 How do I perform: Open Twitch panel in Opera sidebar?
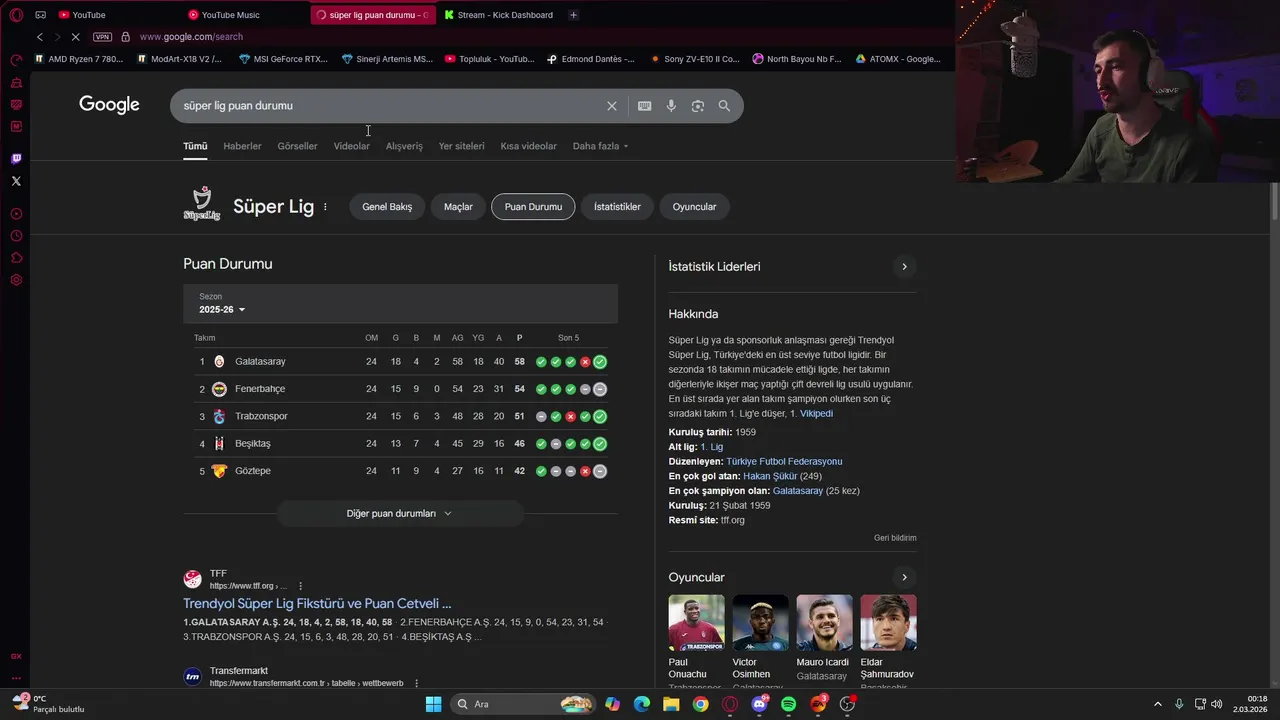[16, 159]
